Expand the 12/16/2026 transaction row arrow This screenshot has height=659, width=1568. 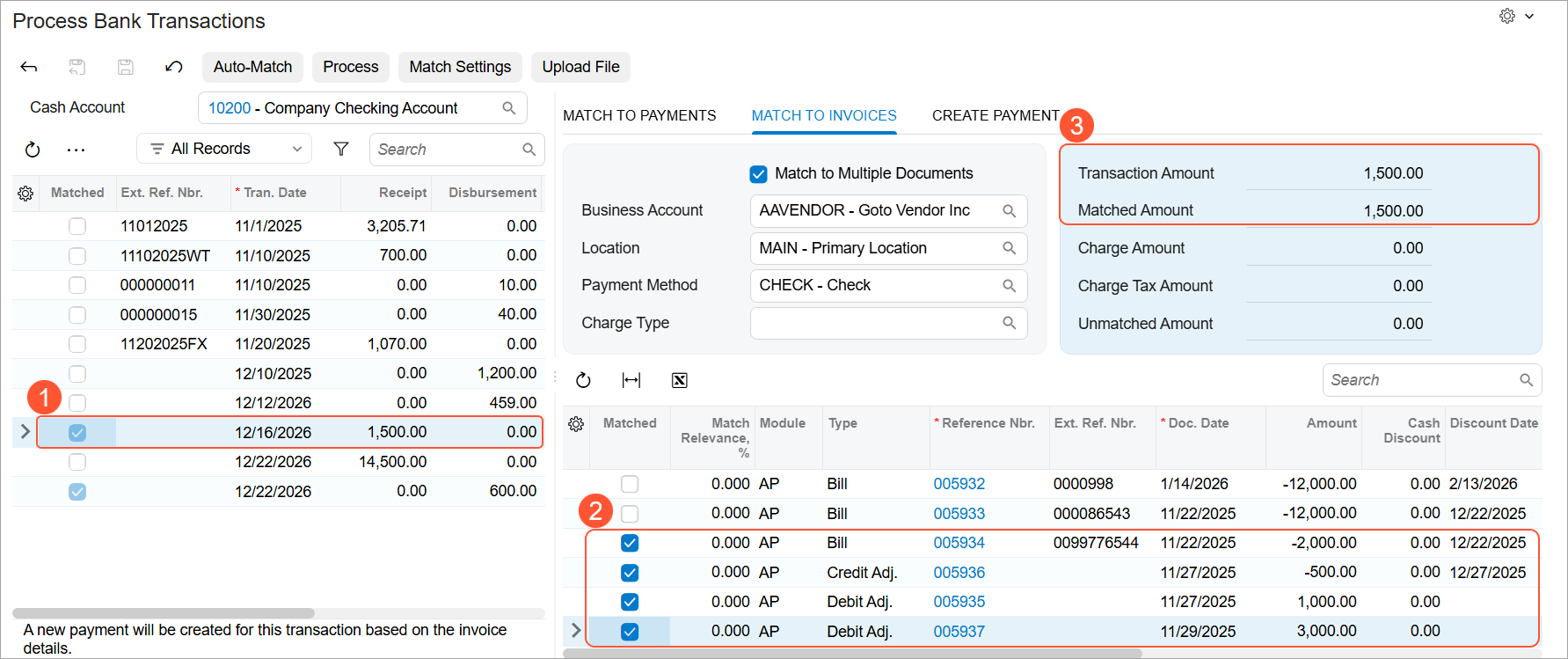[25, 432]
